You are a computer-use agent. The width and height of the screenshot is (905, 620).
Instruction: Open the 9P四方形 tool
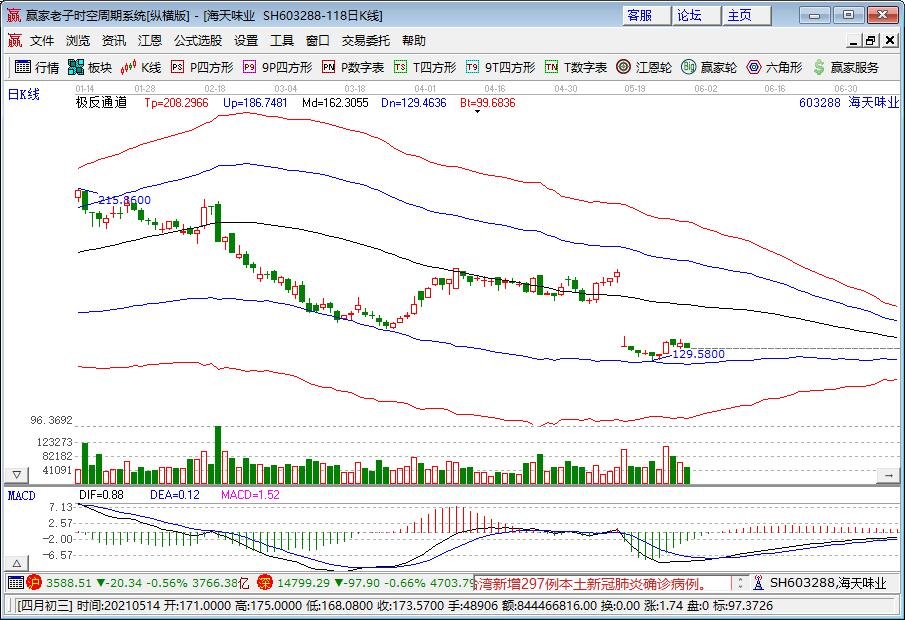click(x=278, y=68)
